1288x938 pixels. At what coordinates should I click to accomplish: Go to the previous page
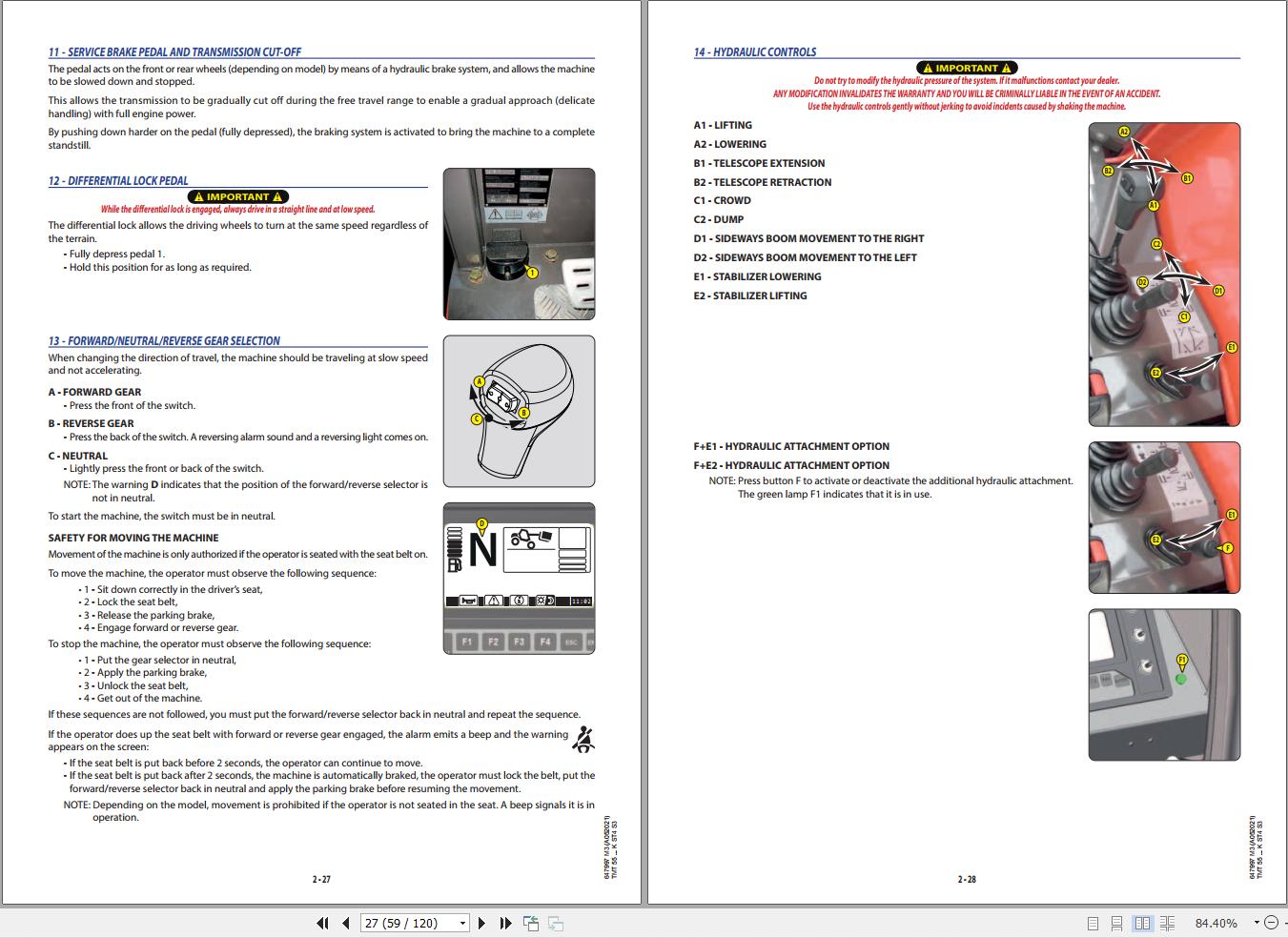click(345, 923)
